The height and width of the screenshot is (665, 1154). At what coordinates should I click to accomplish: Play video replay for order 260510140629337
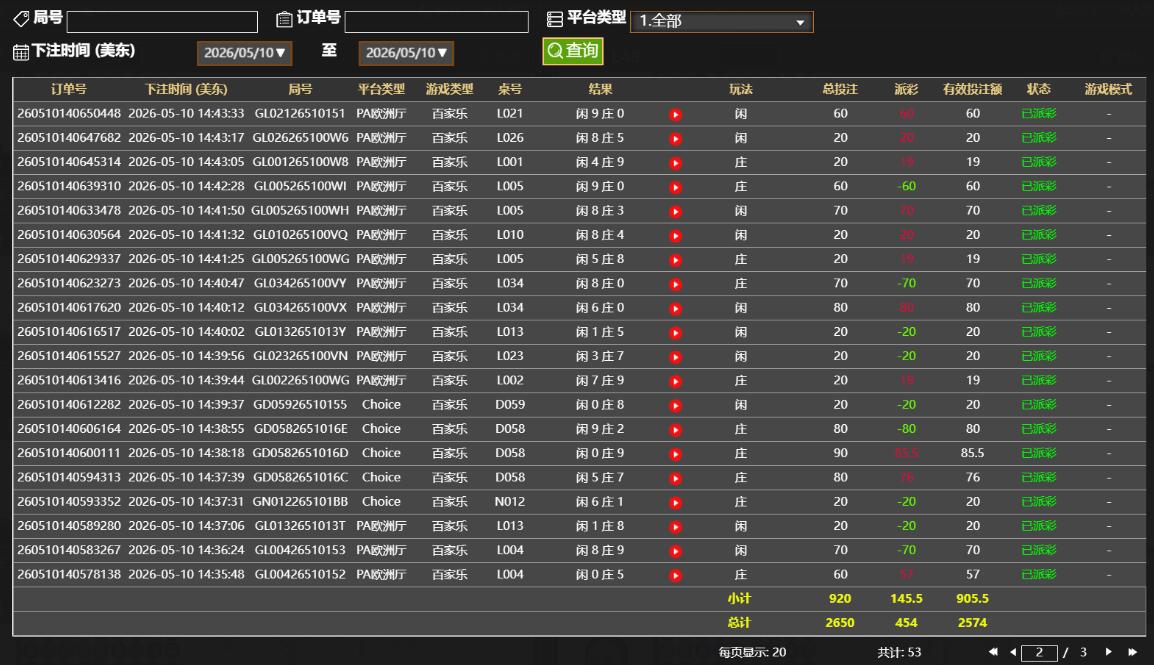[675, 260]
